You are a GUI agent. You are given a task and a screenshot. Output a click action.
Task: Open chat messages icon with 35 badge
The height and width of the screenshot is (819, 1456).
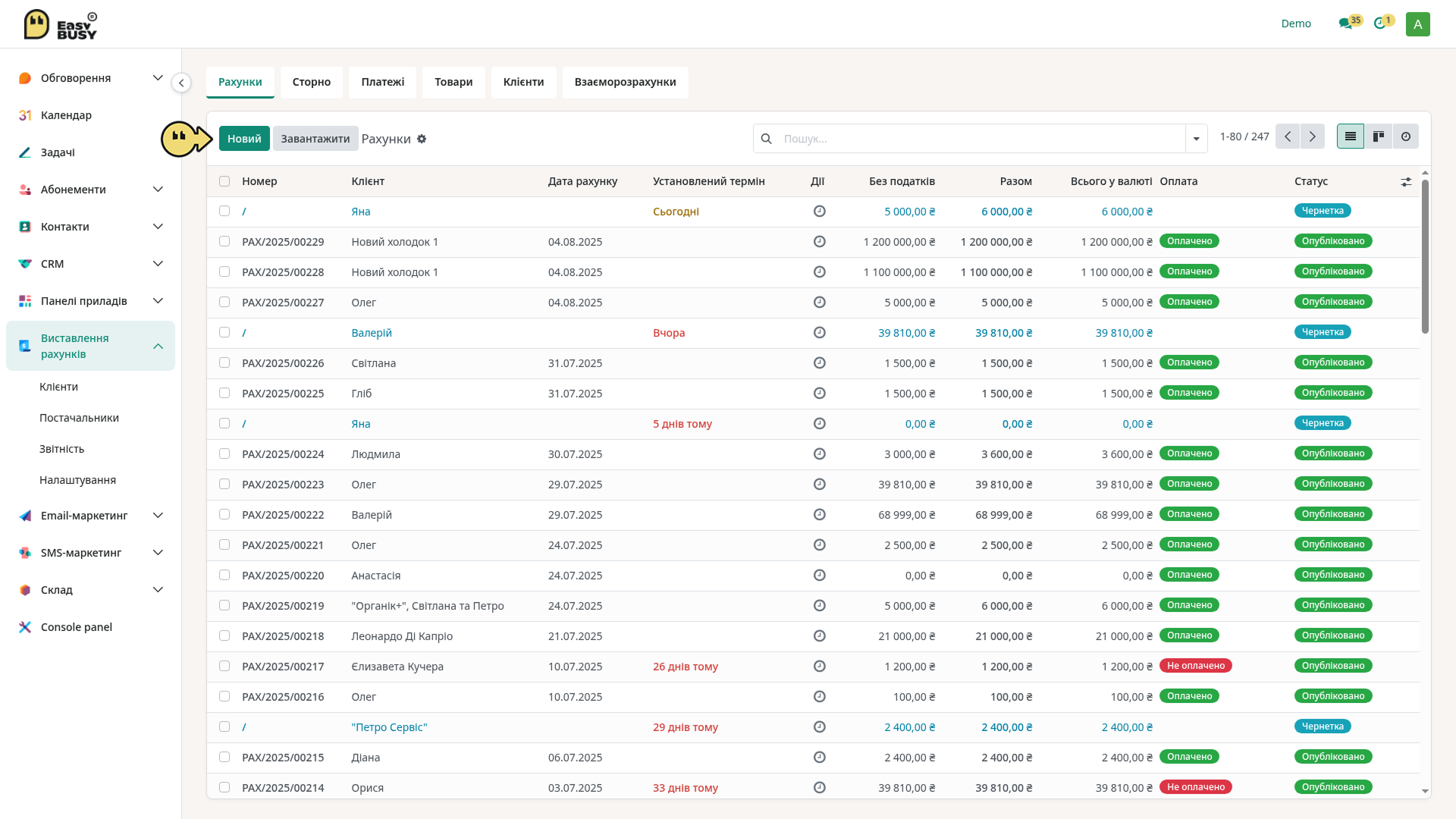tap(1346, 24)
